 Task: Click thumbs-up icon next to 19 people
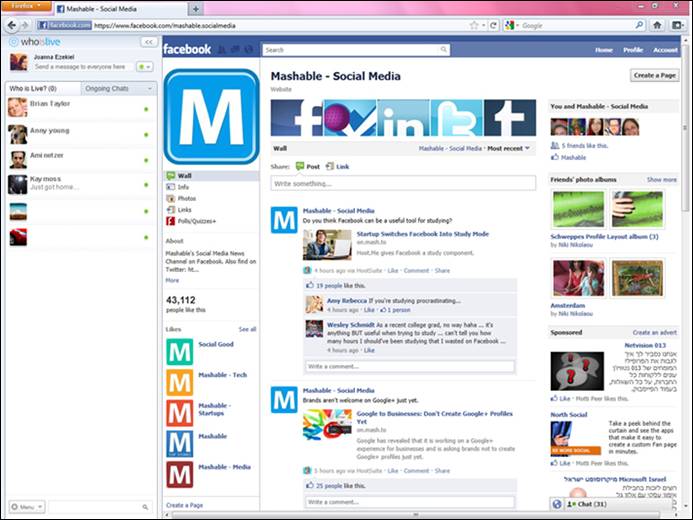[x=310, y=285]
